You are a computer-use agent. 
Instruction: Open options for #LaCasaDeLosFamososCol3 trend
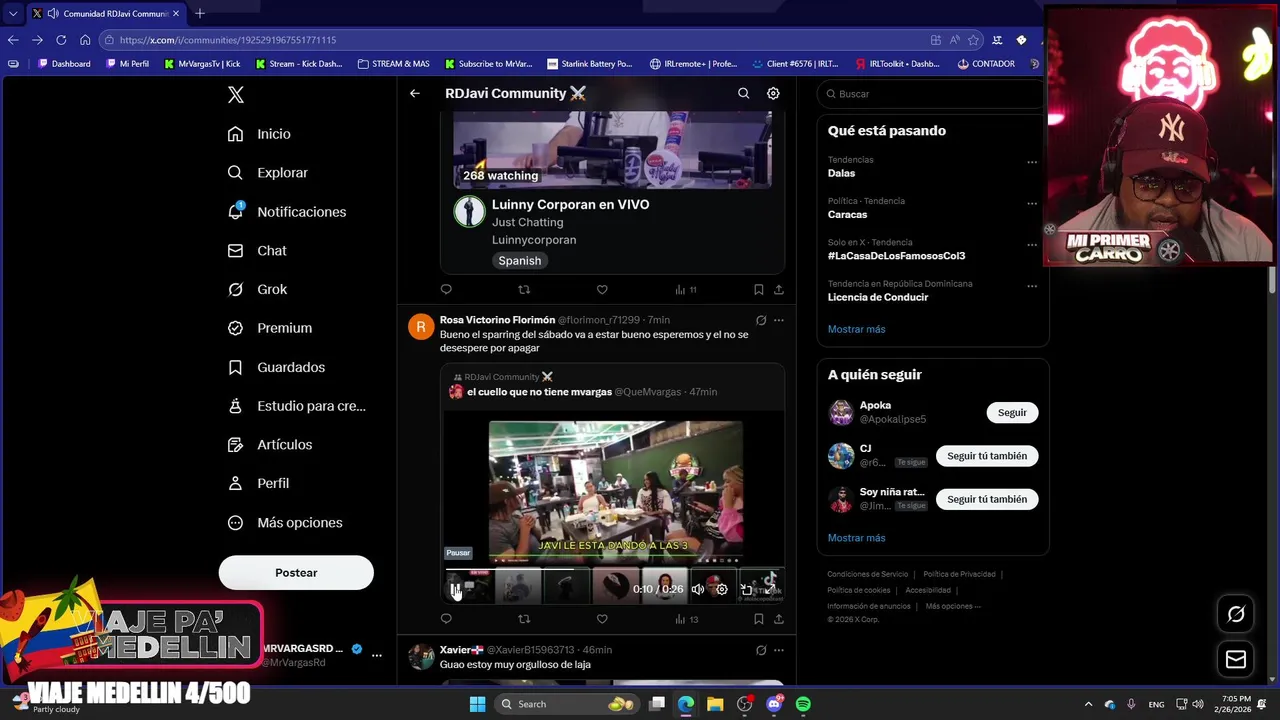1032,244
